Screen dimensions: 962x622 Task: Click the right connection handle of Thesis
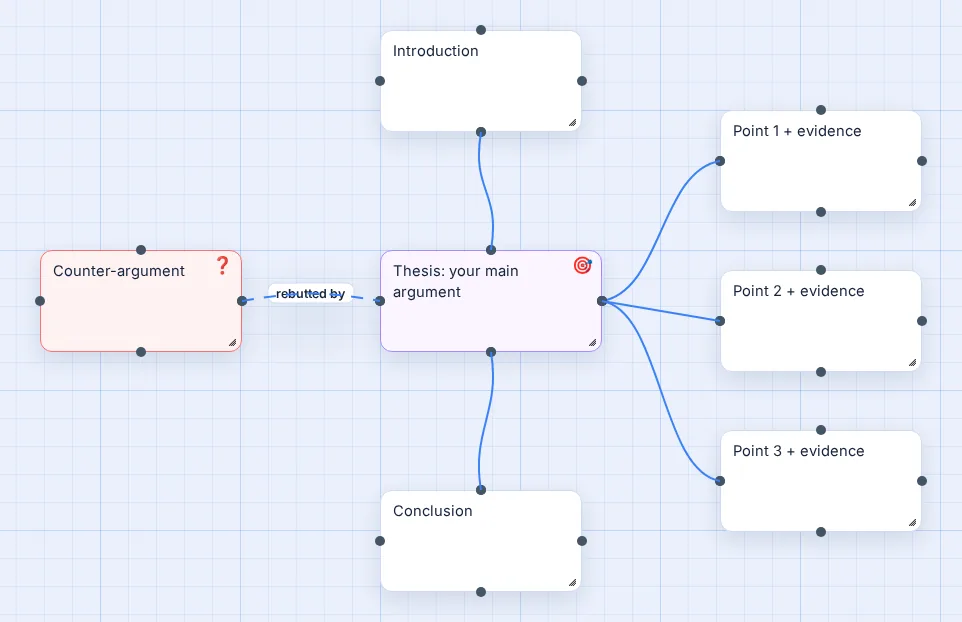point(602,301)
